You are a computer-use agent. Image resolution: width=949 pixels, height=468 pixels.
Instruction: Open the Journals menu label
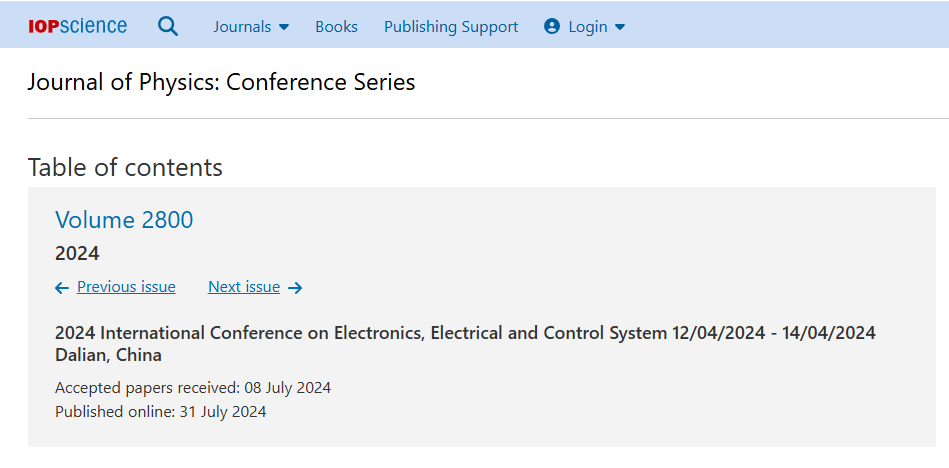click(x=242, y=27)
